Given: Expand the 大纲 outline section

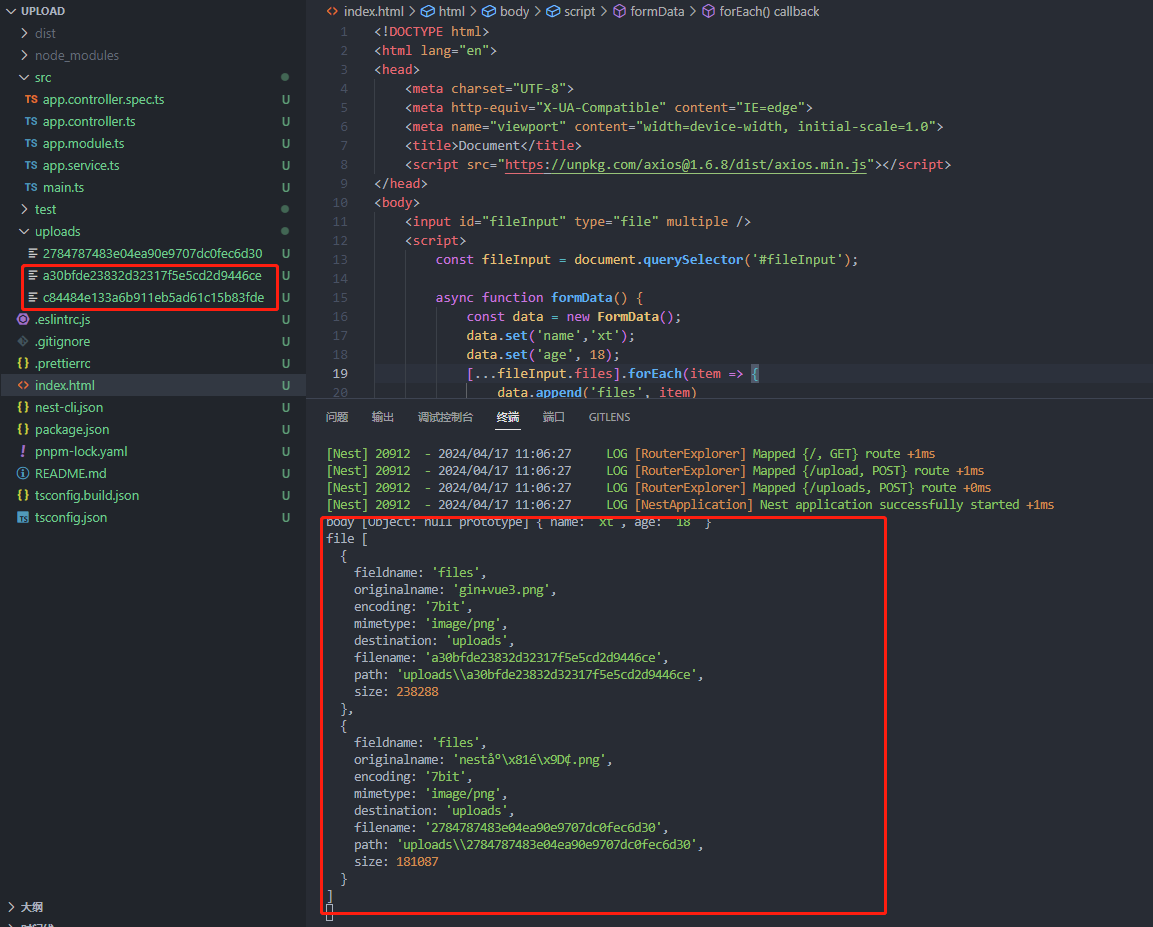Looking at the screenshot, I should coord(11,906).
